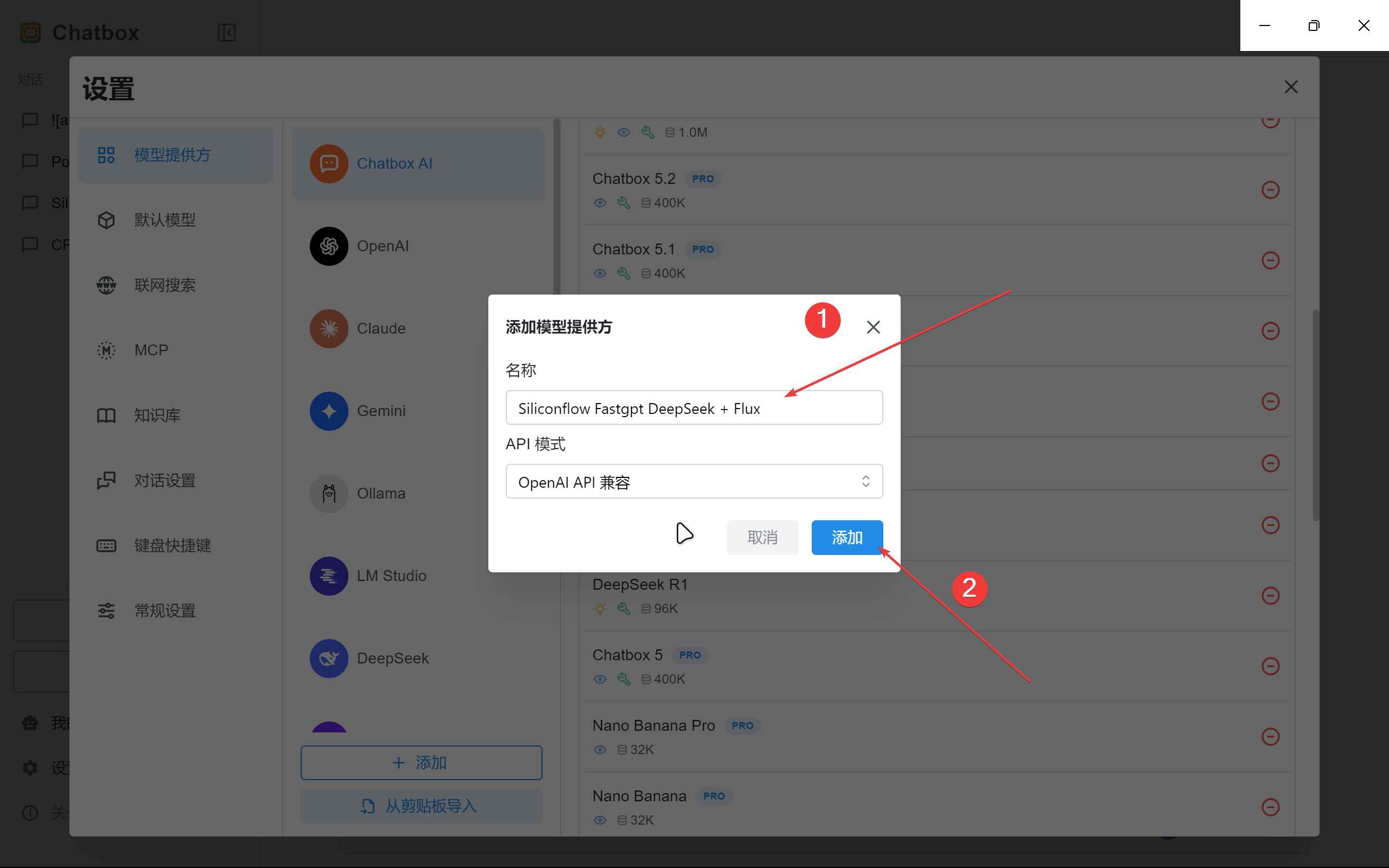Switch to the 默认模型 settings section

click(x=164, y=219)
